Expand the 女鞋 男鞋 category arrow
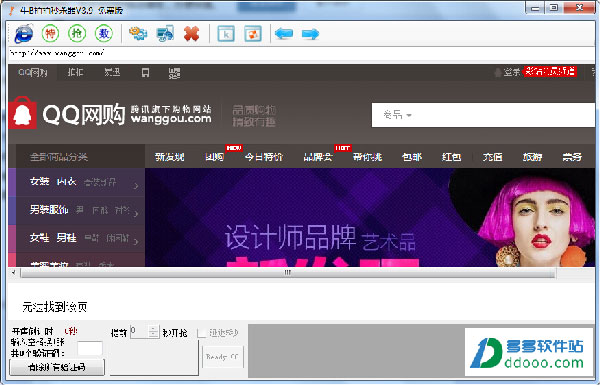This screenshot has width=600, height=385. pyautogui.click(x=136, y=241)
